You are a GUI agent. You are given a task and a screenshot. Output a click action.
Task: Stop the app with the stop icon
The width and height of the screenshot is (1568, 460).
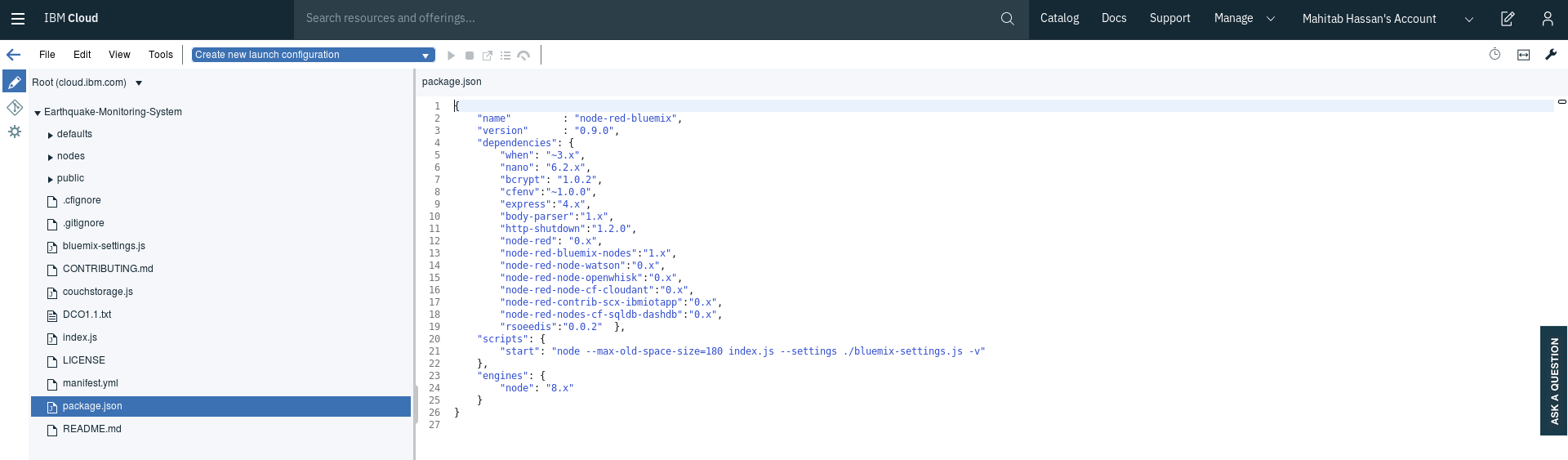[x=470, y=56]
